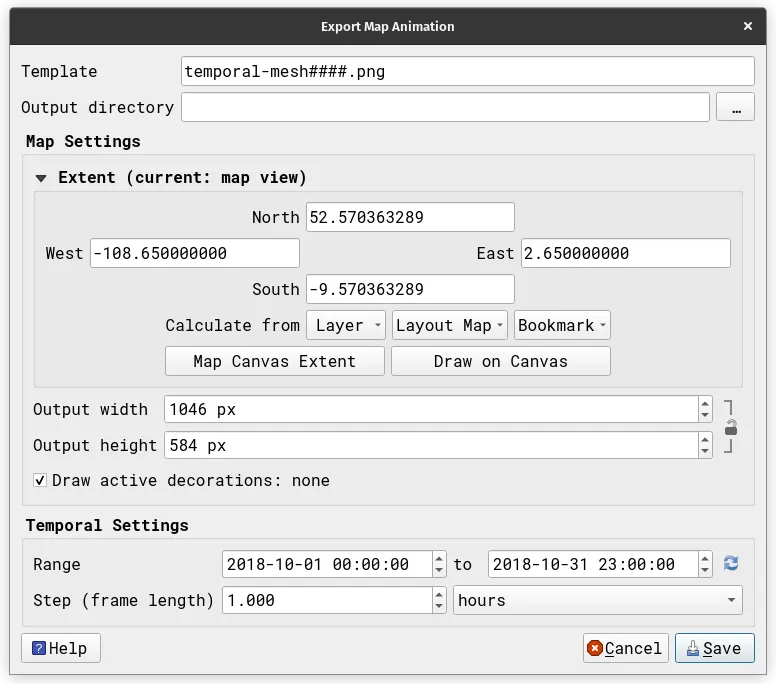Click the refresh temporal range icon
Screen dimensions: 776x684
[x=731, y=564]
